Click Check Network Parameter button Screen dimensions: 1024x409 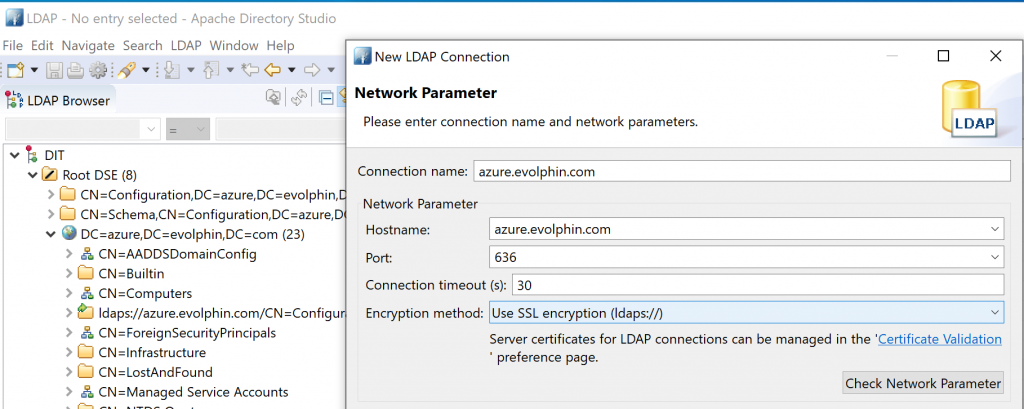pyautogui.click(x=923, y=384)
